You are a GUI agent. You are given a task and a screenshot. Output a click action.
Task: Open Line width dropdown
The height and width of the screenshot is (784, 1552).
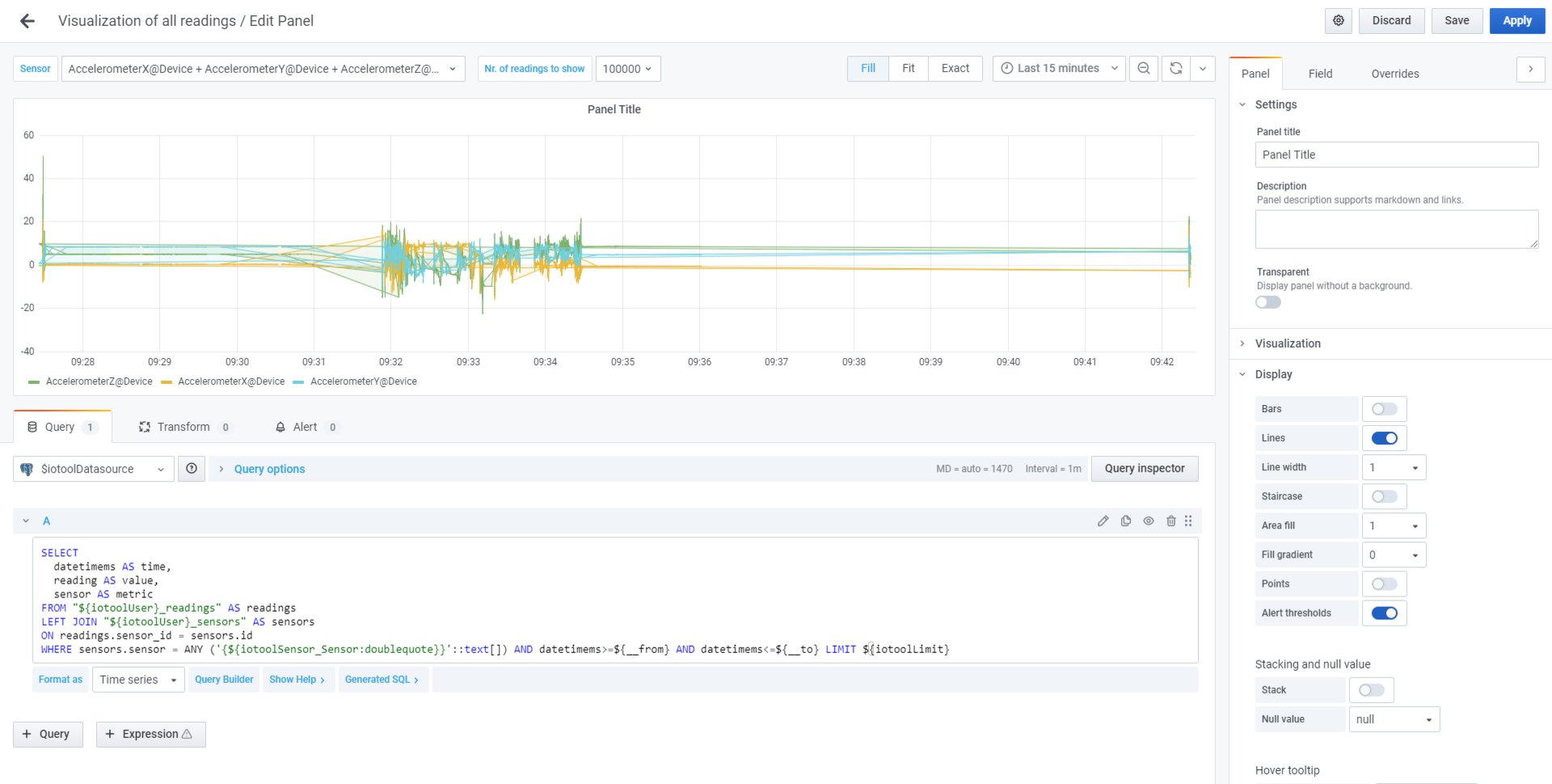pyautogui.click(x=1394, y=467)
